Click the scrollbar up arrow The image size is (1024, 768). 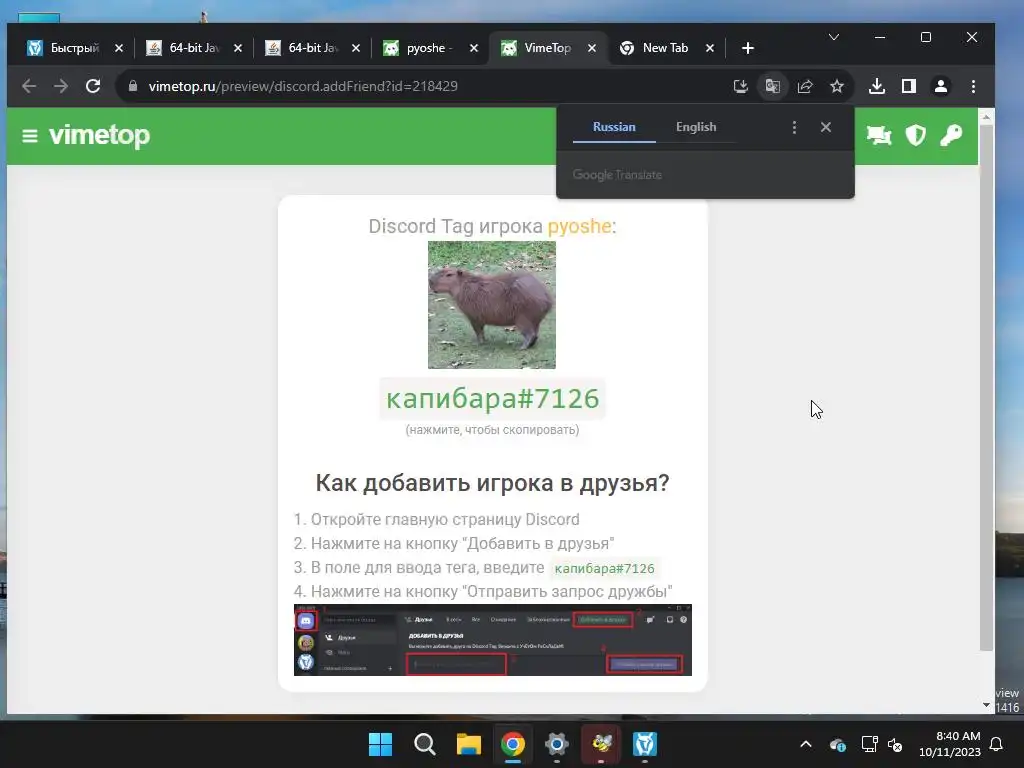coord(986,116)
